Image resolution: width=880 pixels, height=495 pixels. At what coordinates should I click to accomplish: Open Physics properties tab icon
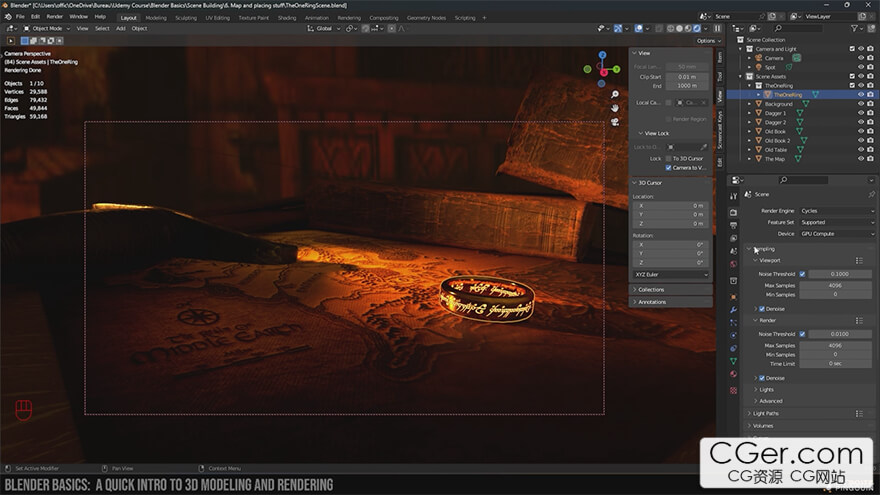734,336
